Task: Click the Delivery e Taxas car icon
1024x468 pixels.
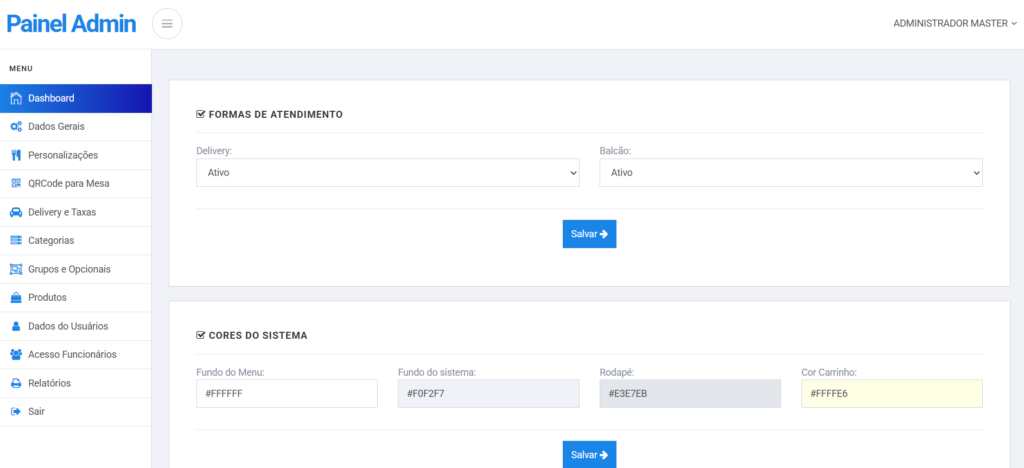Action: (x=16, y=212)
